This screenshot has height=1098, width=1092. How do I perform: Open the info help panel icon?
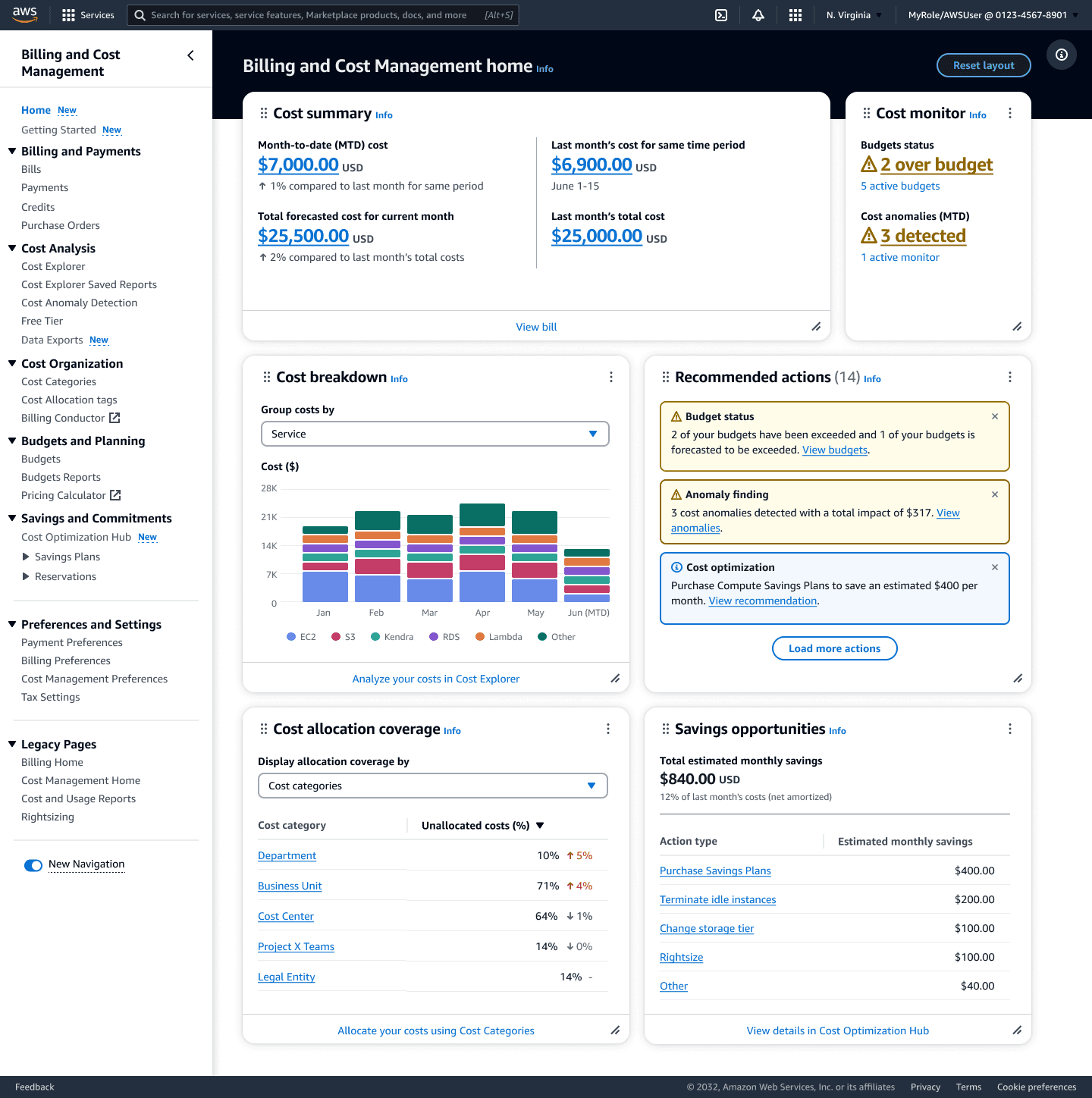pos(1062,55)
